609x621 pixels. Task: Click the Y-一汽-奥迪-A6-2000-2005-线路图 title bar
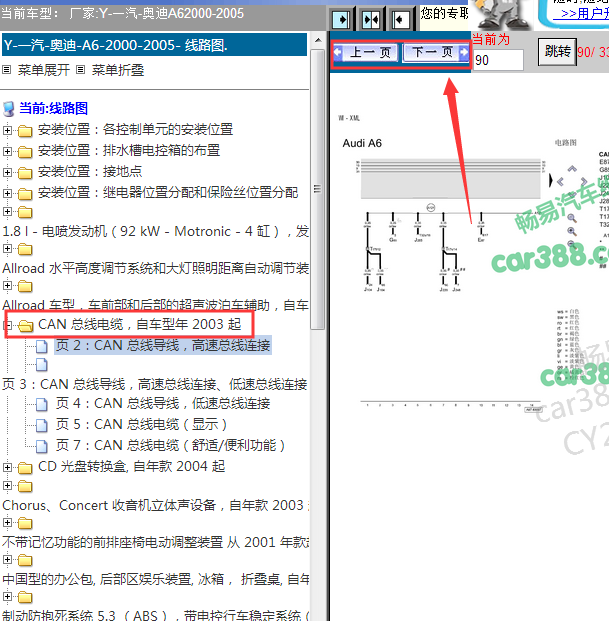point(154,45)
